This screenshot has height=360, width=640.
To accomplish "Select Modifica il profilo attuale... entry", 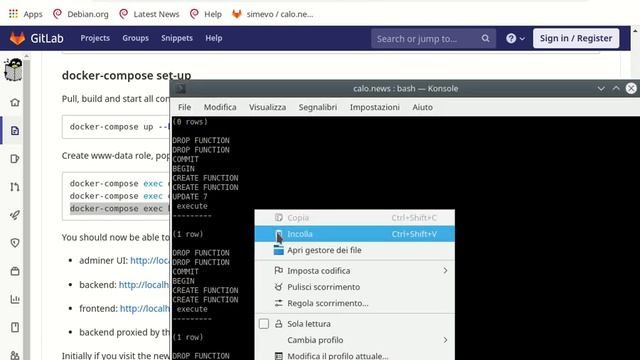I will (355, 355).
